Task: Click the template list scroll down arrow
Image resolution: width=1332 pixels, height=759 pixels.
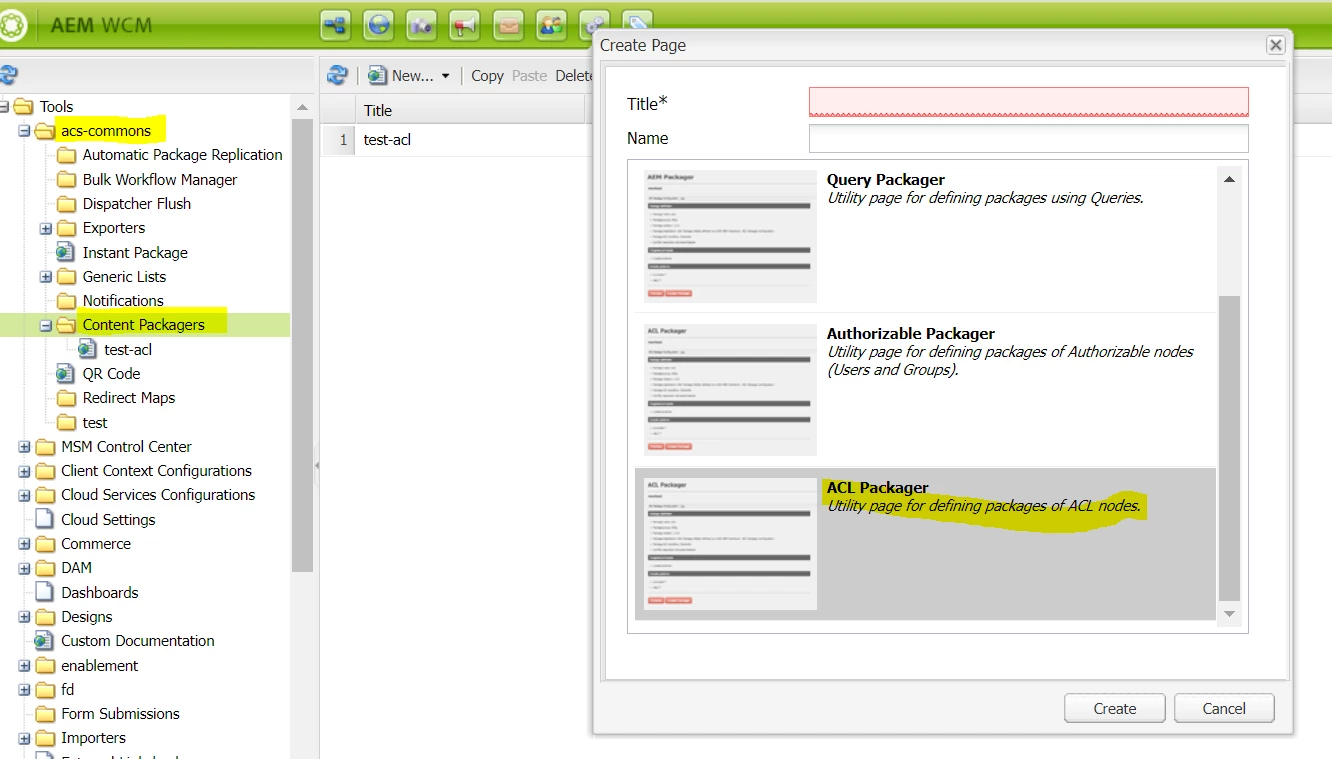Action: (x=1229, y=614)
